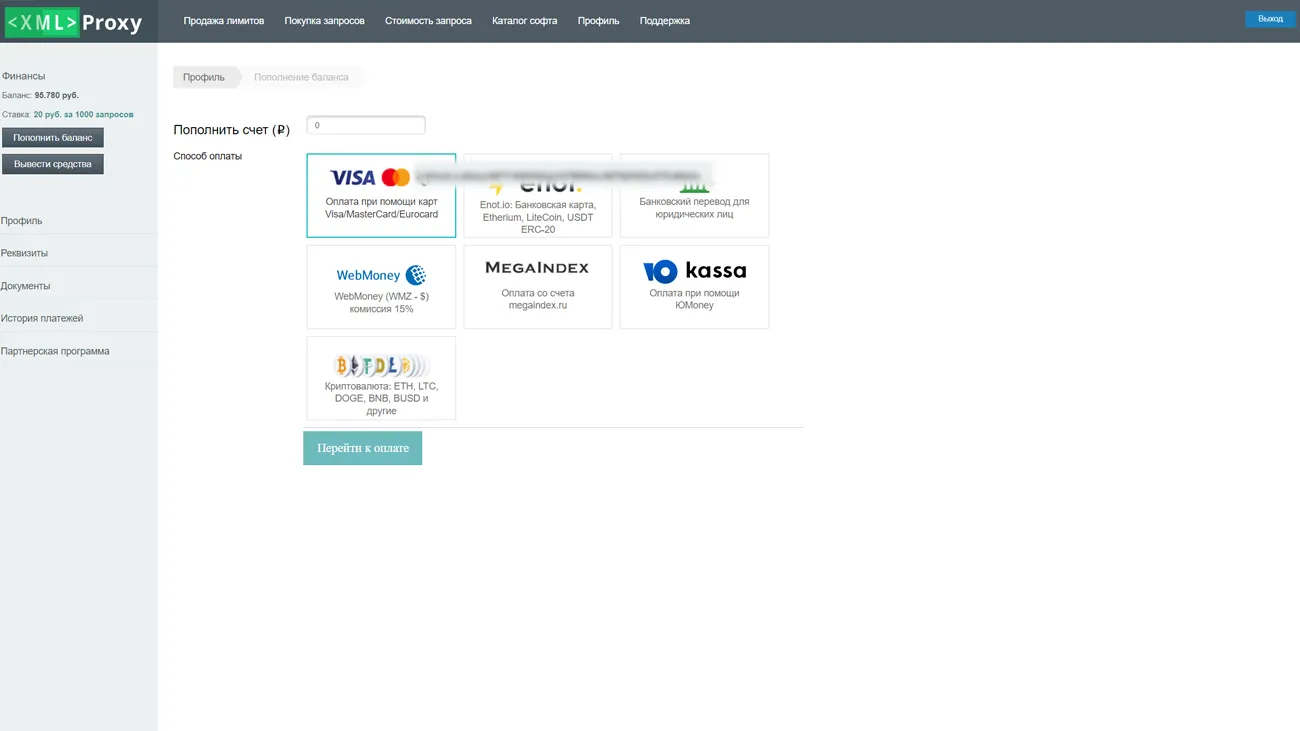Click the Перейти к оплате button

pos(362,448)
